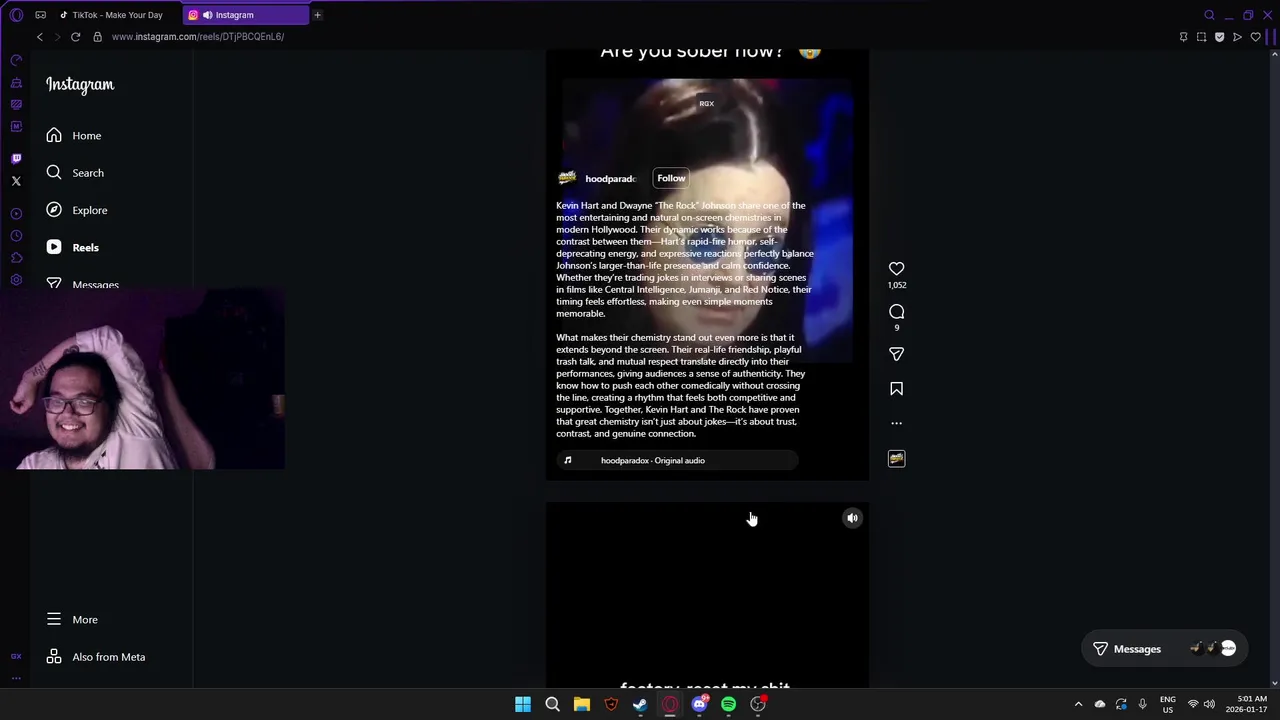1280x720 pixels.
Task: Open Spotify from taskbar
Action: 728,705
